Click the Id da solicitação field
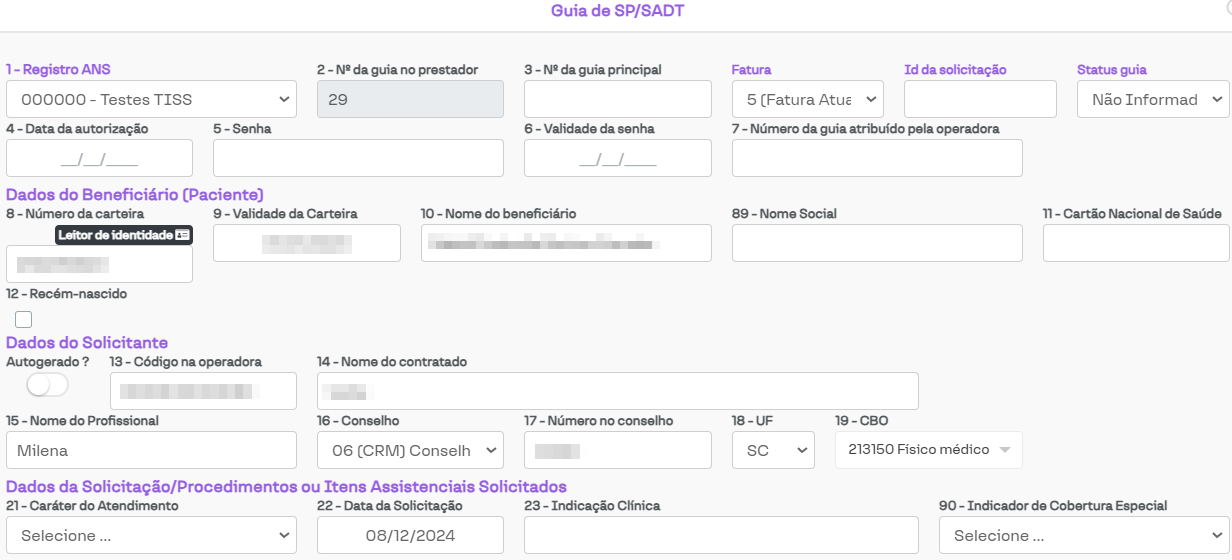 coord(980,100)
